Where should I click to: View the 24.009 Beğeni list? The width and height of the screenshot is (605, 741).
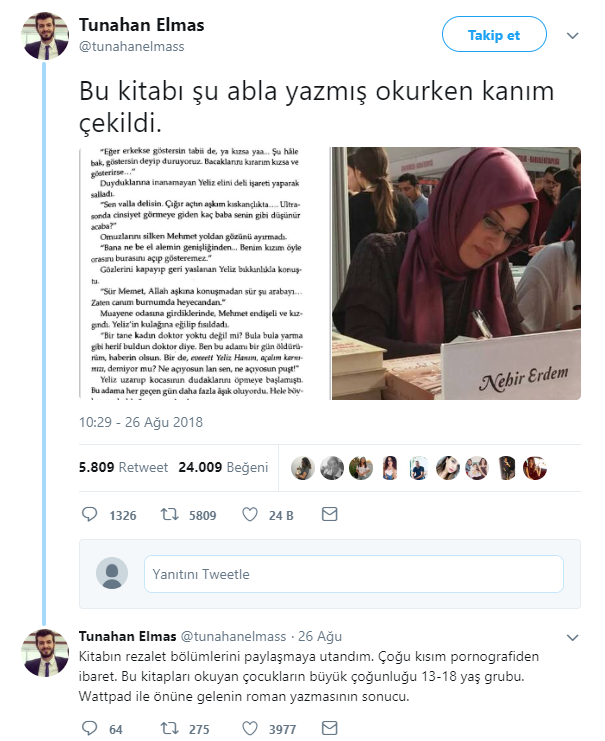(223, 467)
